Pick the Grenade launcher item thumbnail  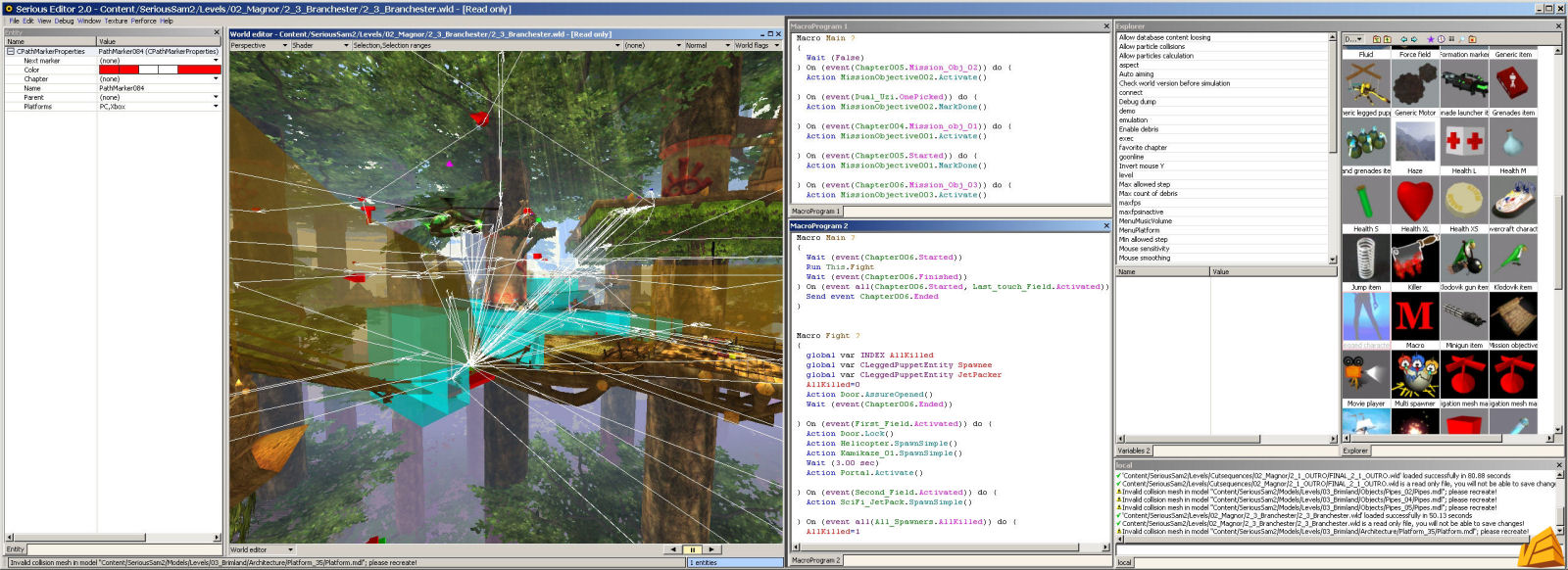pyautogui.click(x=1464, y=83)
